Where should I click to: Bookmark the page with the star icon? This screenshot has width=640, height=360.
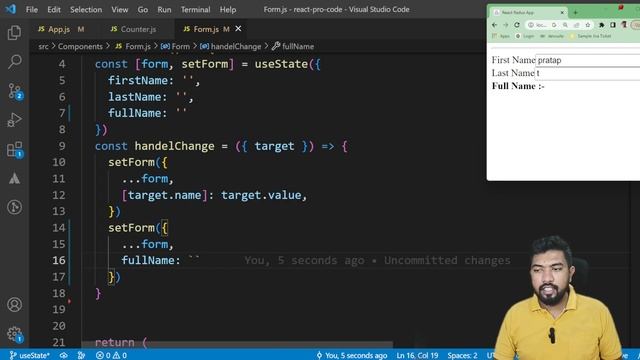pyautogui.click(x=588, y=25)
